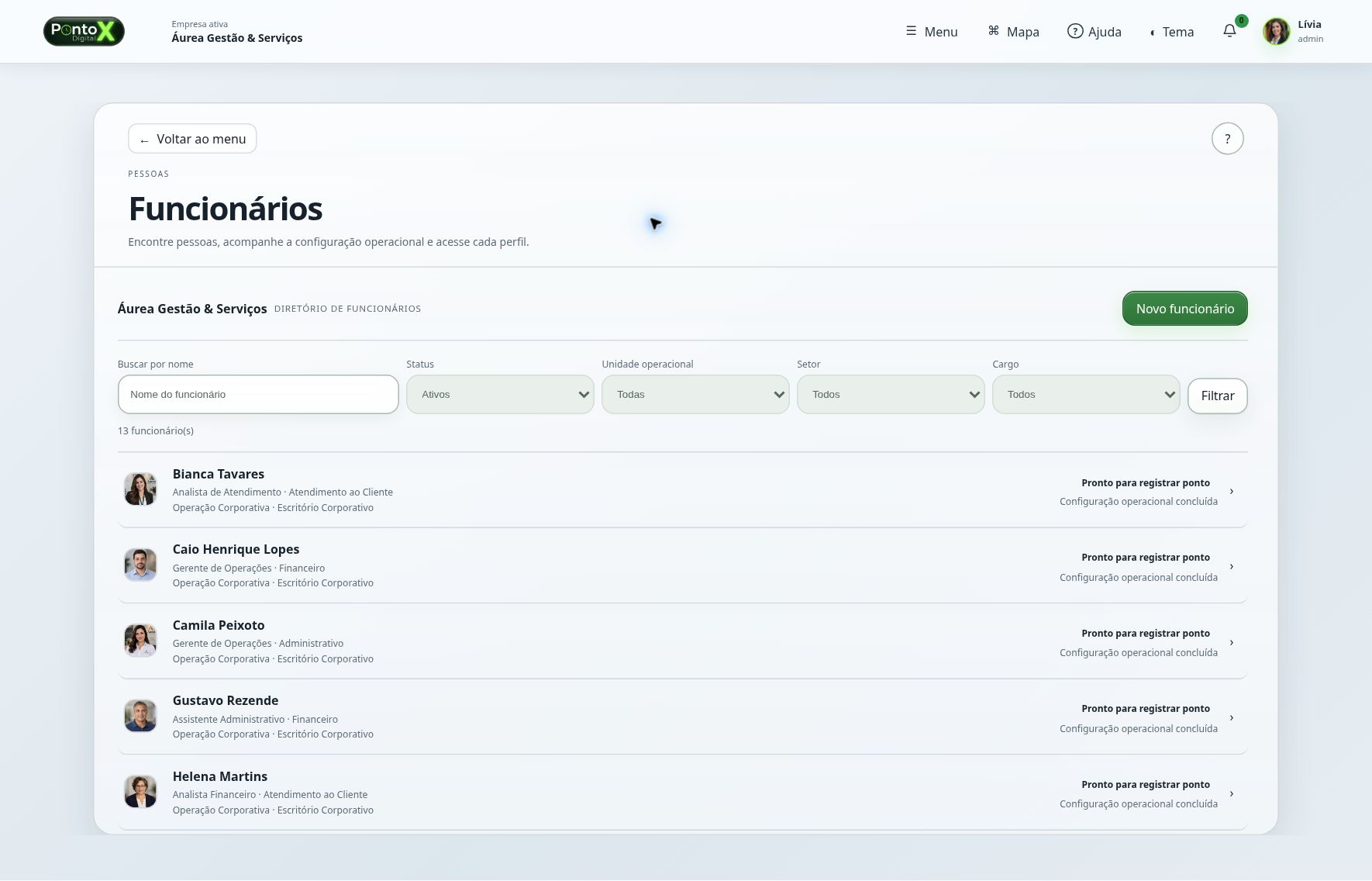1372x881 pixels.
Task: Click the chevron arrow on Camila Peixoto's row
Action: tap(1231, 642)
